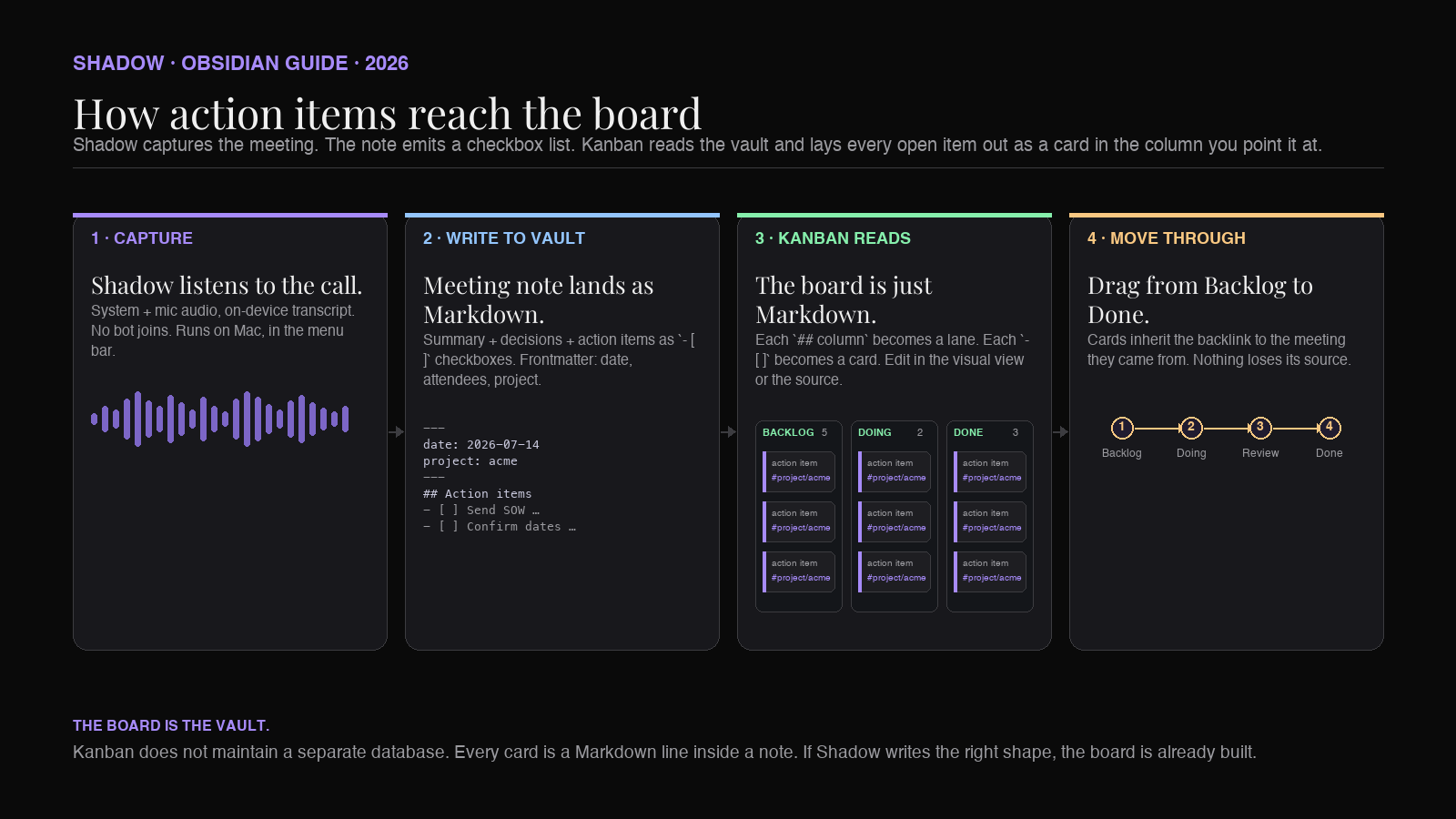
Task: Click the "1 · CAPTURE" step label
Action: point(142,238)
